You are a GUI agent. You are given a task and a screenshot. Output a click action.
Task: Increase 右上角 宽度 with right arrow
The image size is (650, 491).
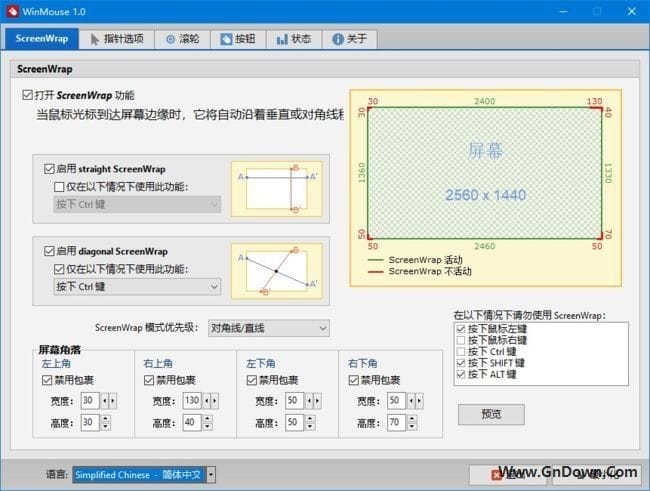tap(215, 401)
